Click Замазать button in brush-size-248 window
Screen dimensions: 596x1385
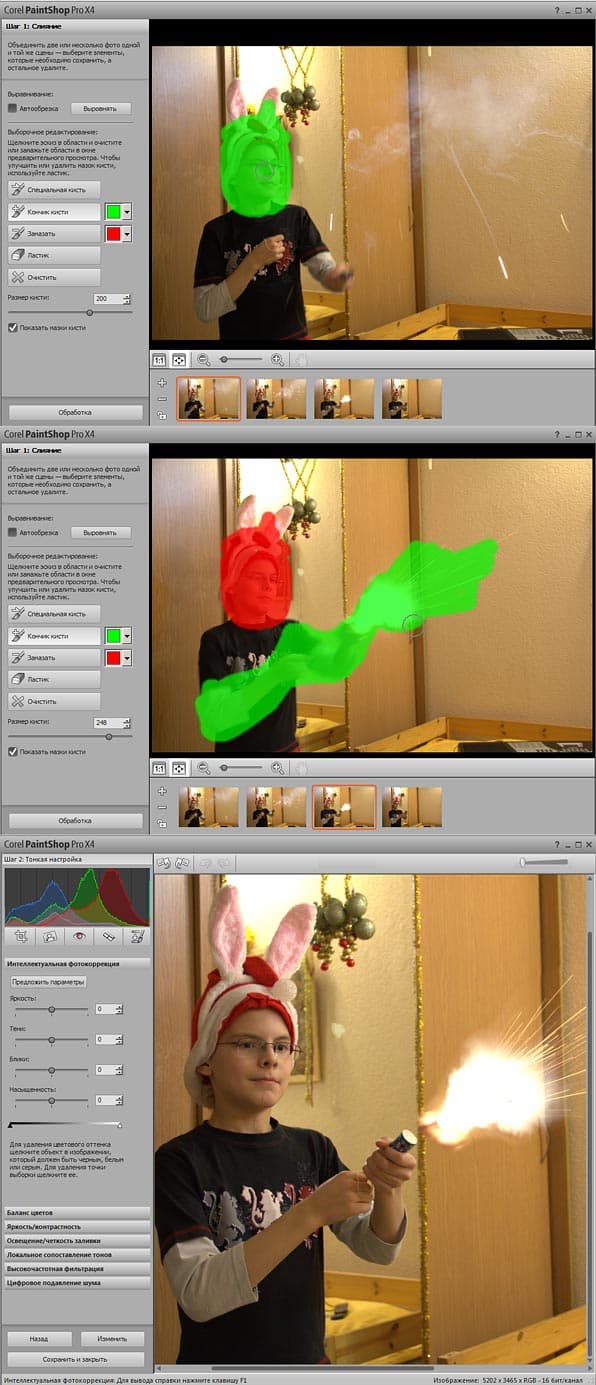(54, 657)
